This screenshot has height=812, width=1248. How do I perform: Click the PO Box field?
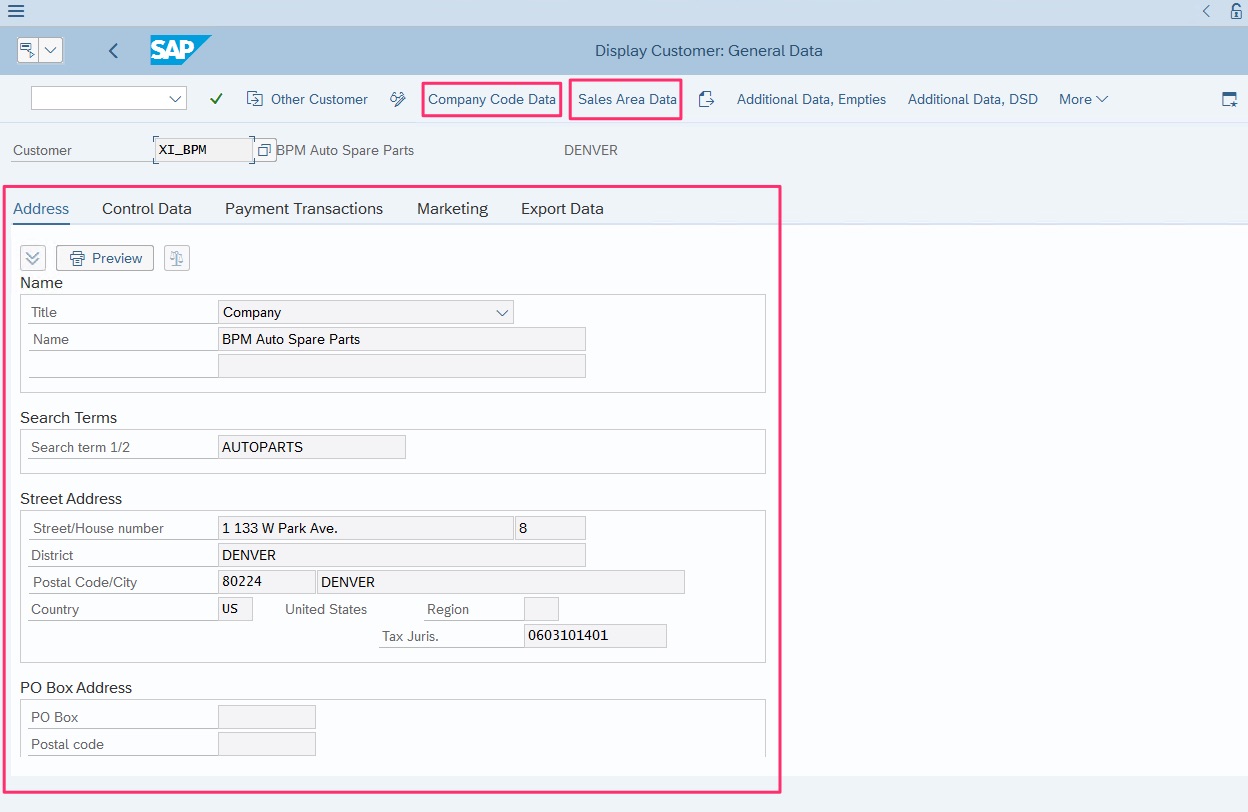point(267,717)
